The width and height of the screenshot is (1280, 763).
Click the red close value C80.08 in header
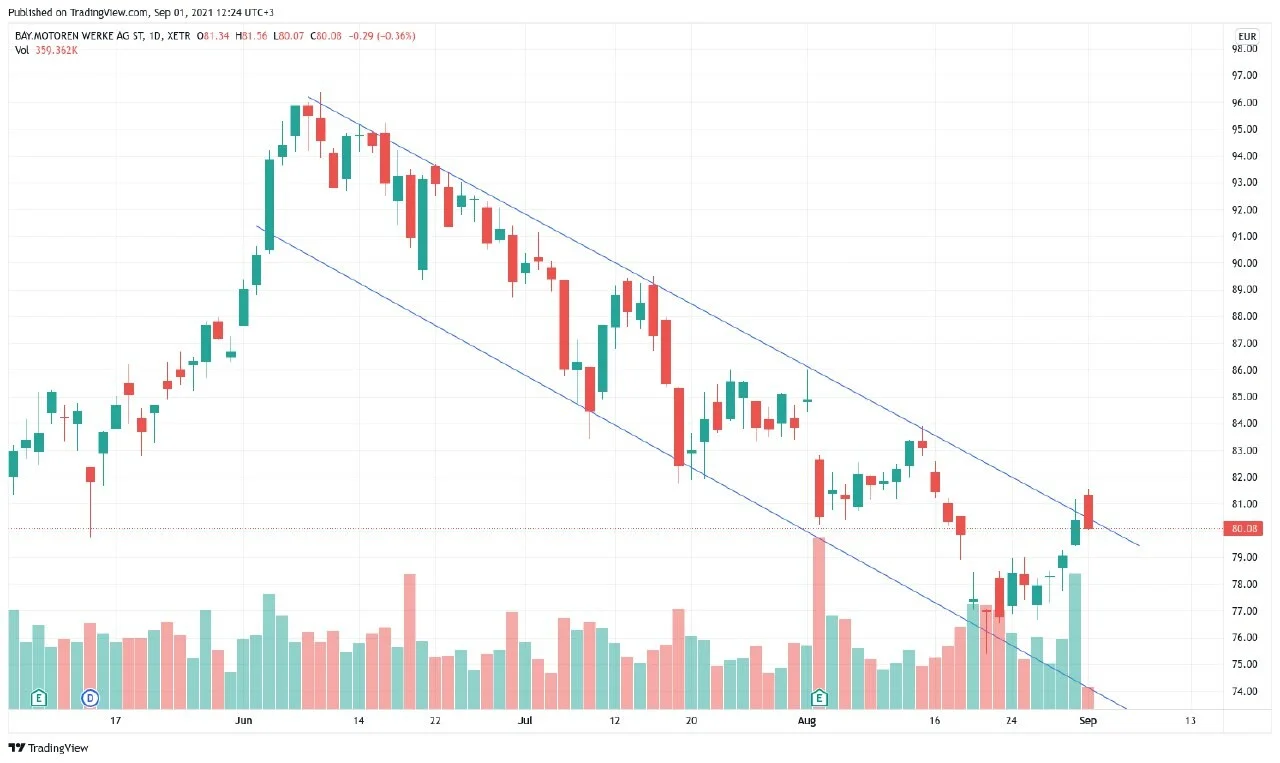pyautogui.click(x=324, y=36)
